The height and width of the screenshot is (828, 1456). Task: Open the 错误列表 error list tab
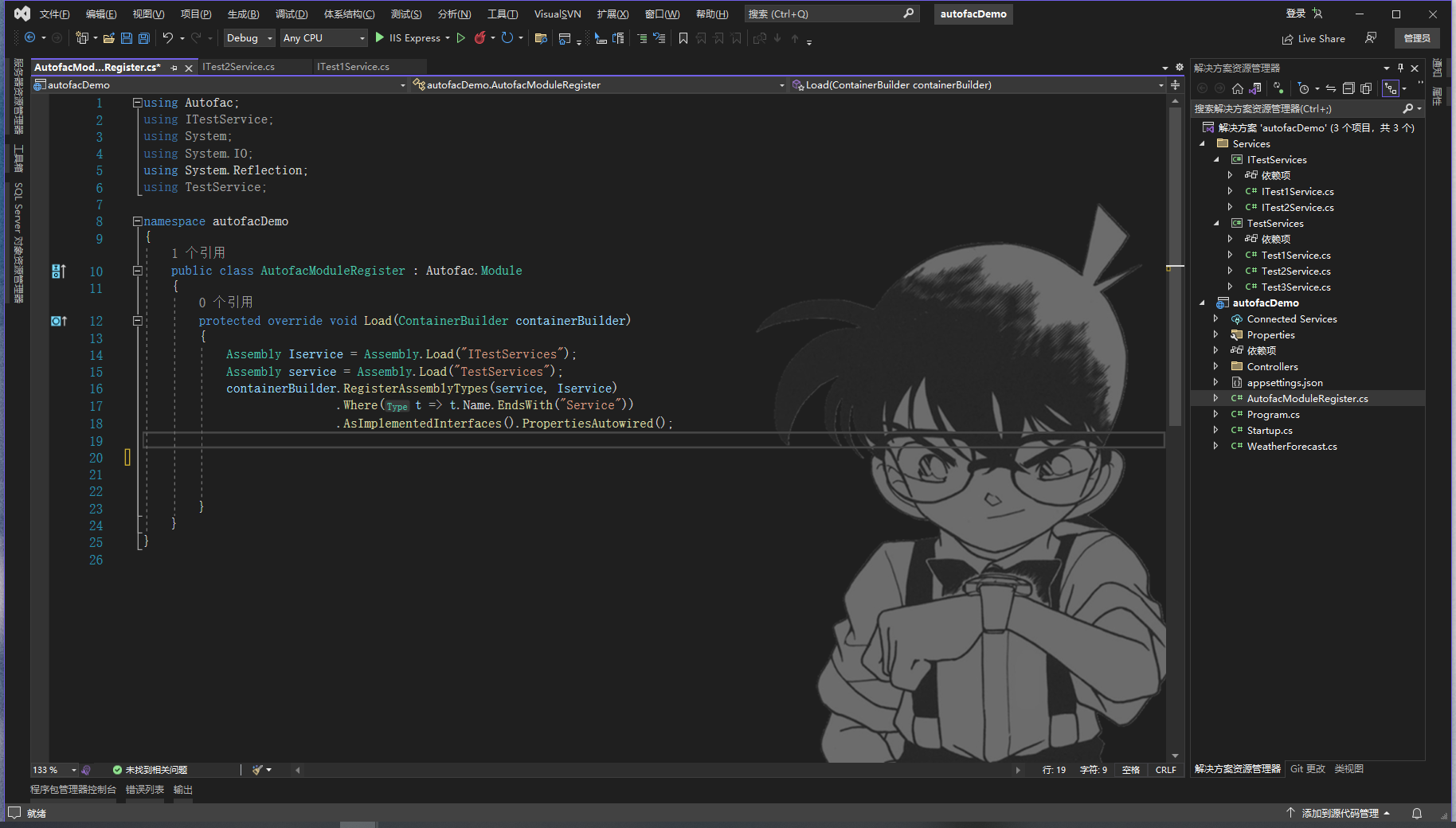pyautogui.click(x=145, y=790)
